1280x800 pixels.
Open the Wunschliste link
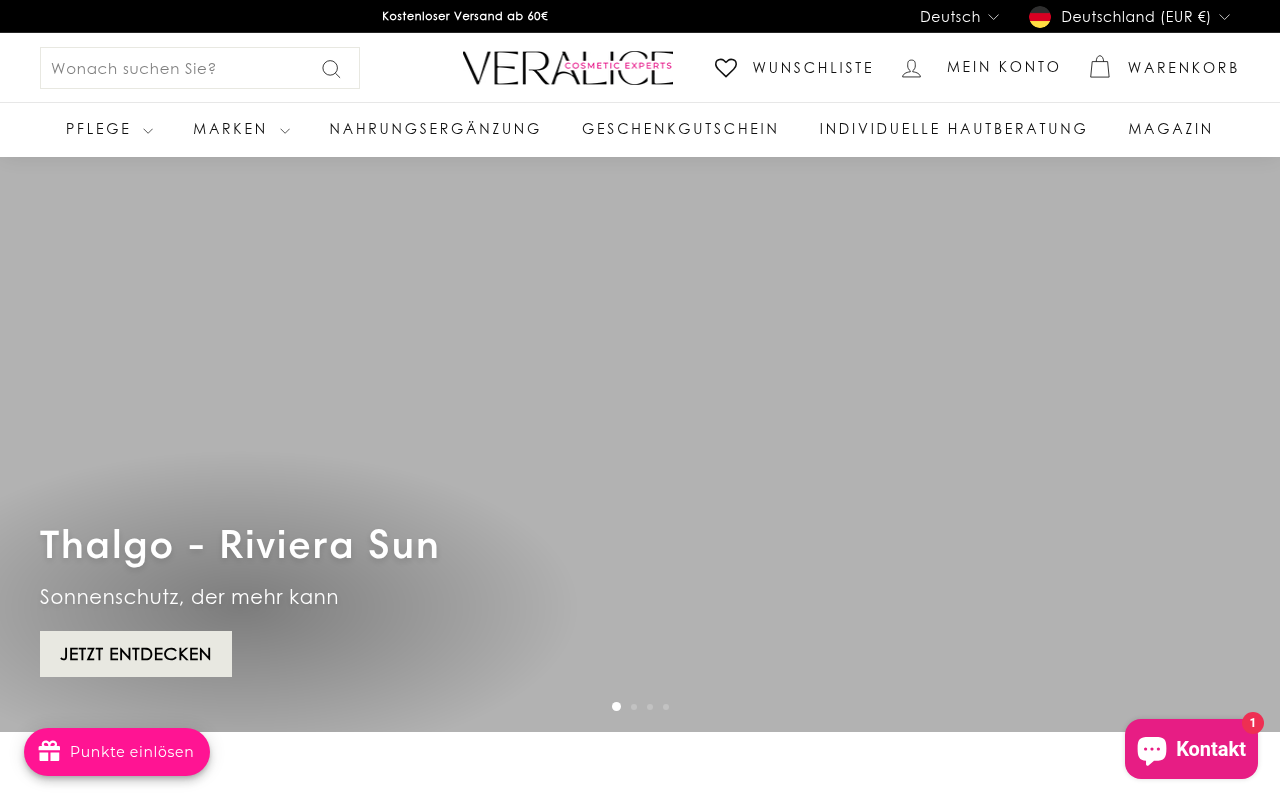(x=794, y=68)
